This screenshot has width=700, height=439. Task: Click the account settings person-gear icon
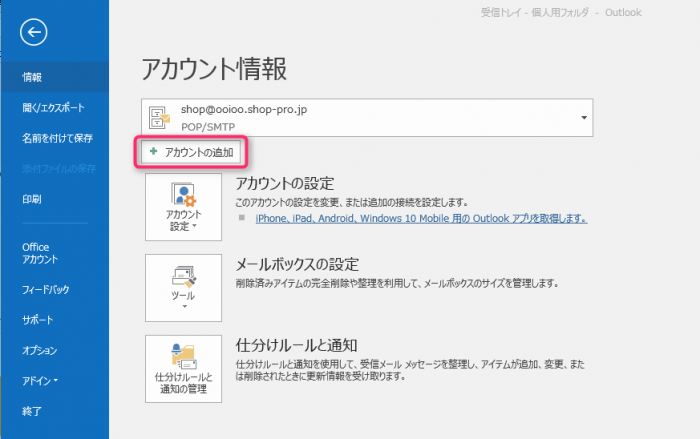tap(183, 194)
